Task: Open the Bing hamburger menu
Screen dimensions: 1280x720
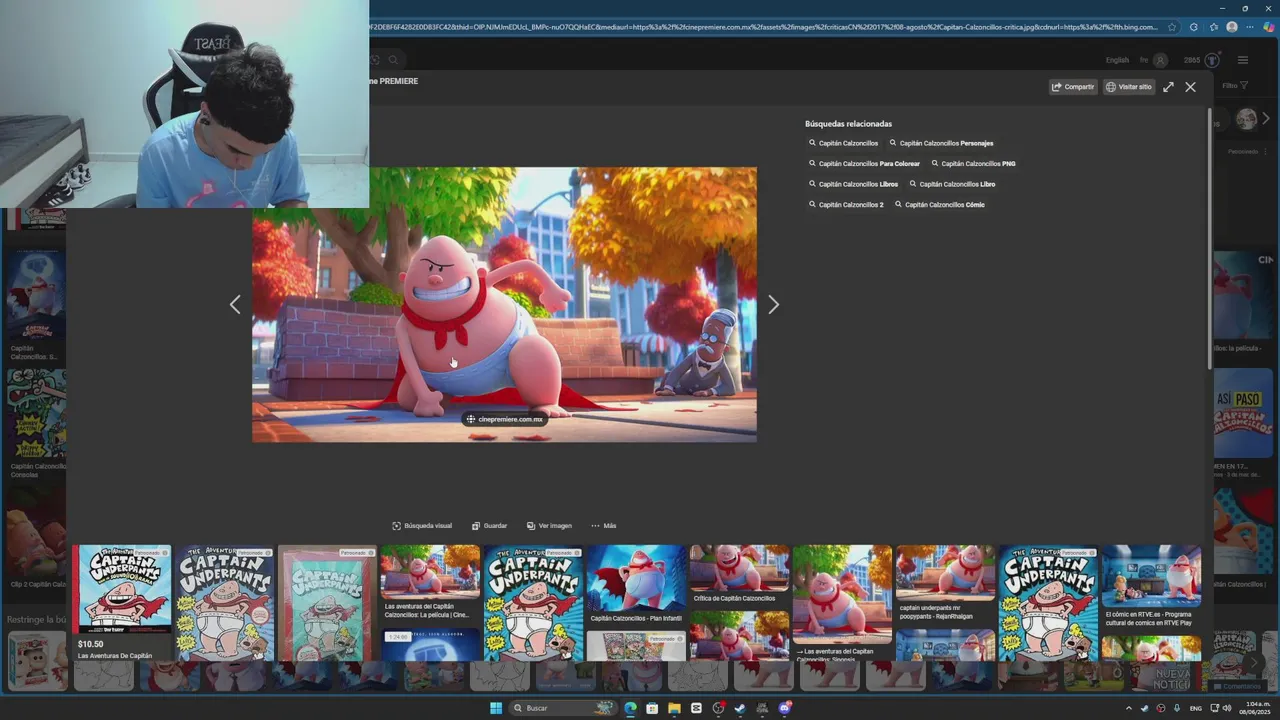Action: coord(1243,60)
